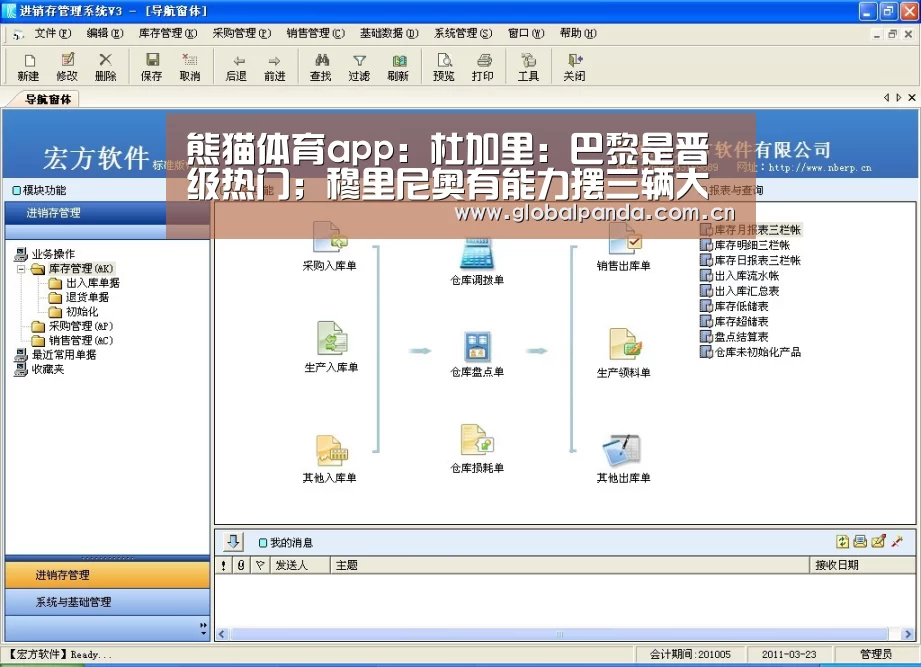Open the 查找 (Find) binoculars tool
Screen dimensions: 921x667
pyautogui.click(x=321, y=67)
